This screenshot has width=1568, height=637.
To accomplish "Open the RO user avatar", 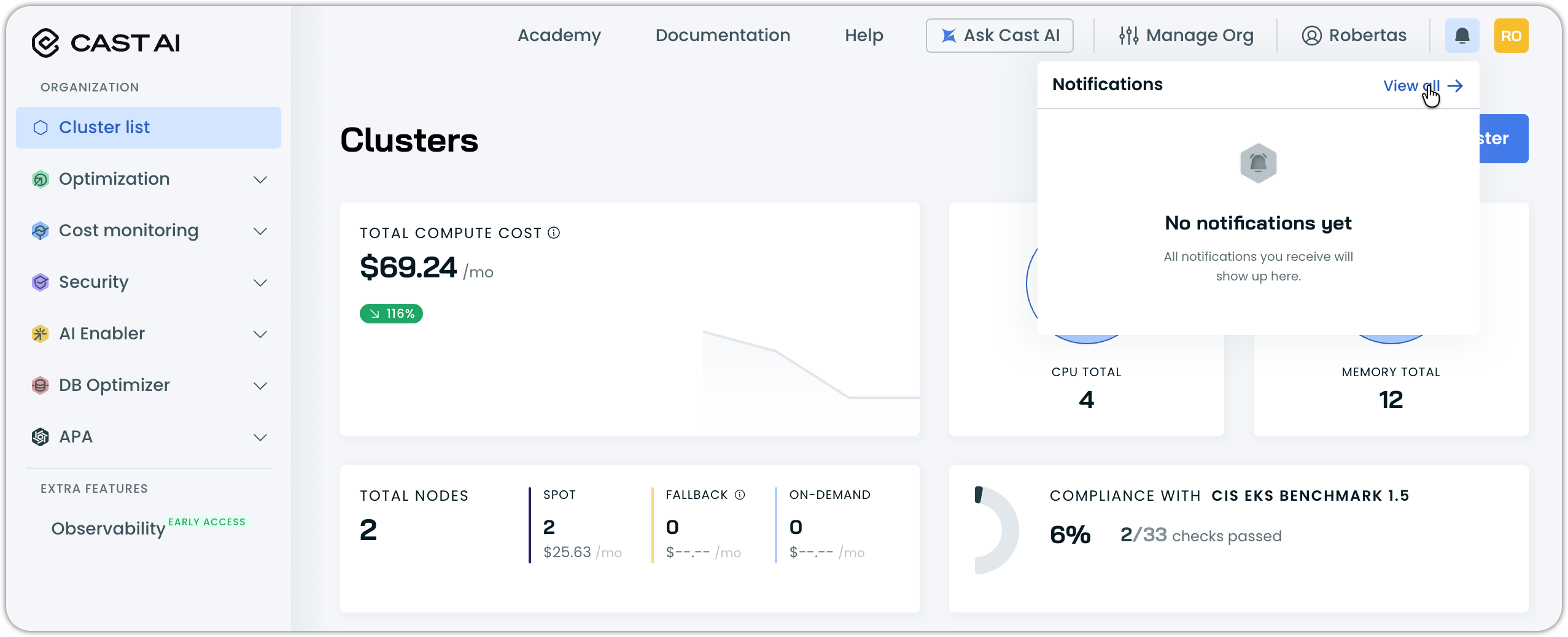I will [1512, 36].
